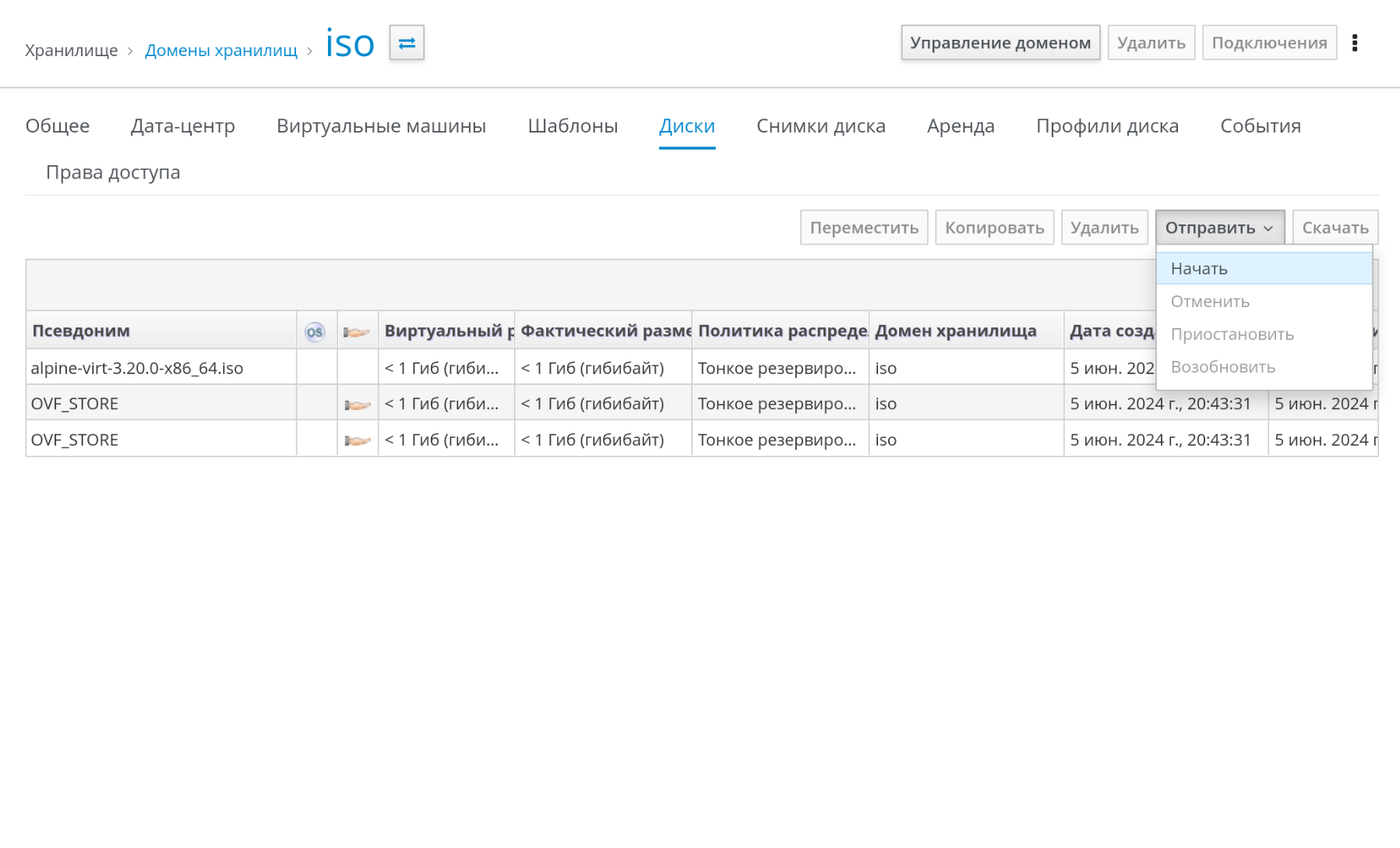
Task: Collapse the Отправить dropdown button
Action: point(1219,228)
